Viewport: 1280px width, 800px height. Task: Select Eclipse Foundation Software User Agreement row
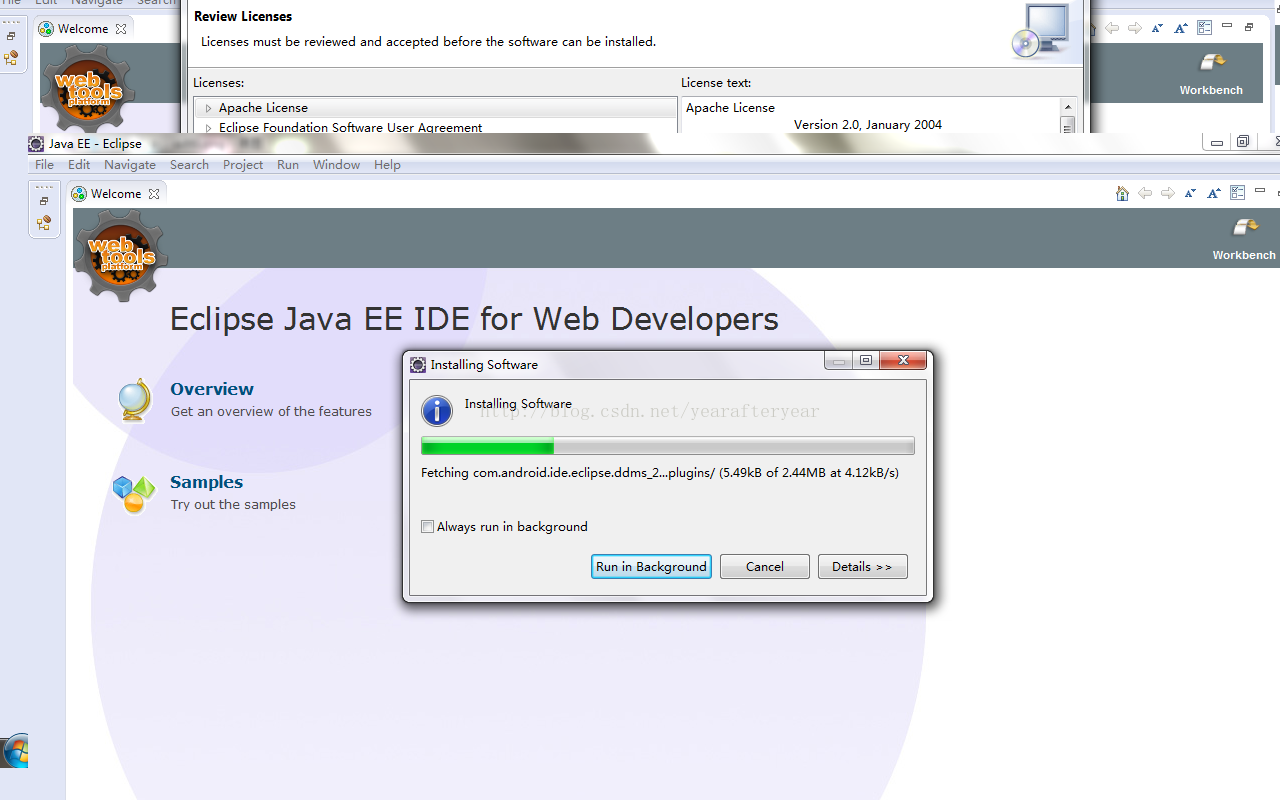pyautogui.click(x=435, y=127)
